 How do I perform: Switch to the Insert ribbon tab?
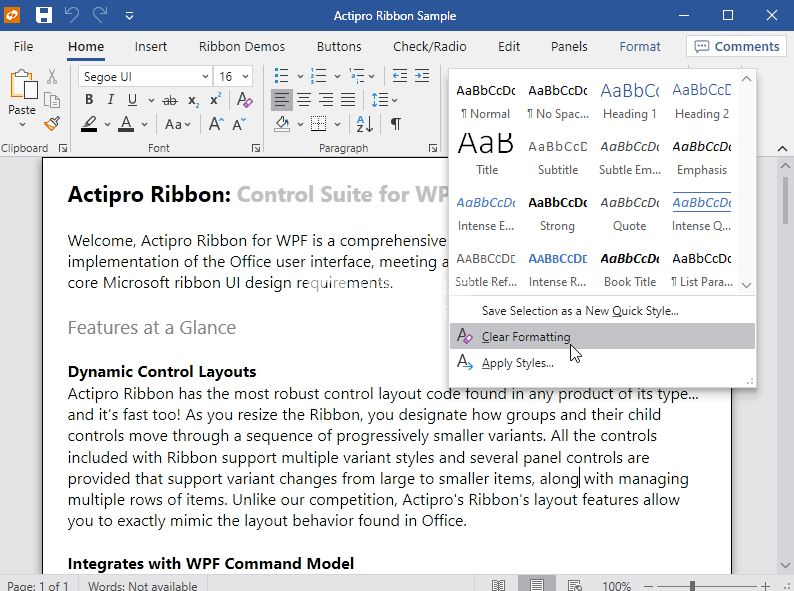[x=151, y=46]
